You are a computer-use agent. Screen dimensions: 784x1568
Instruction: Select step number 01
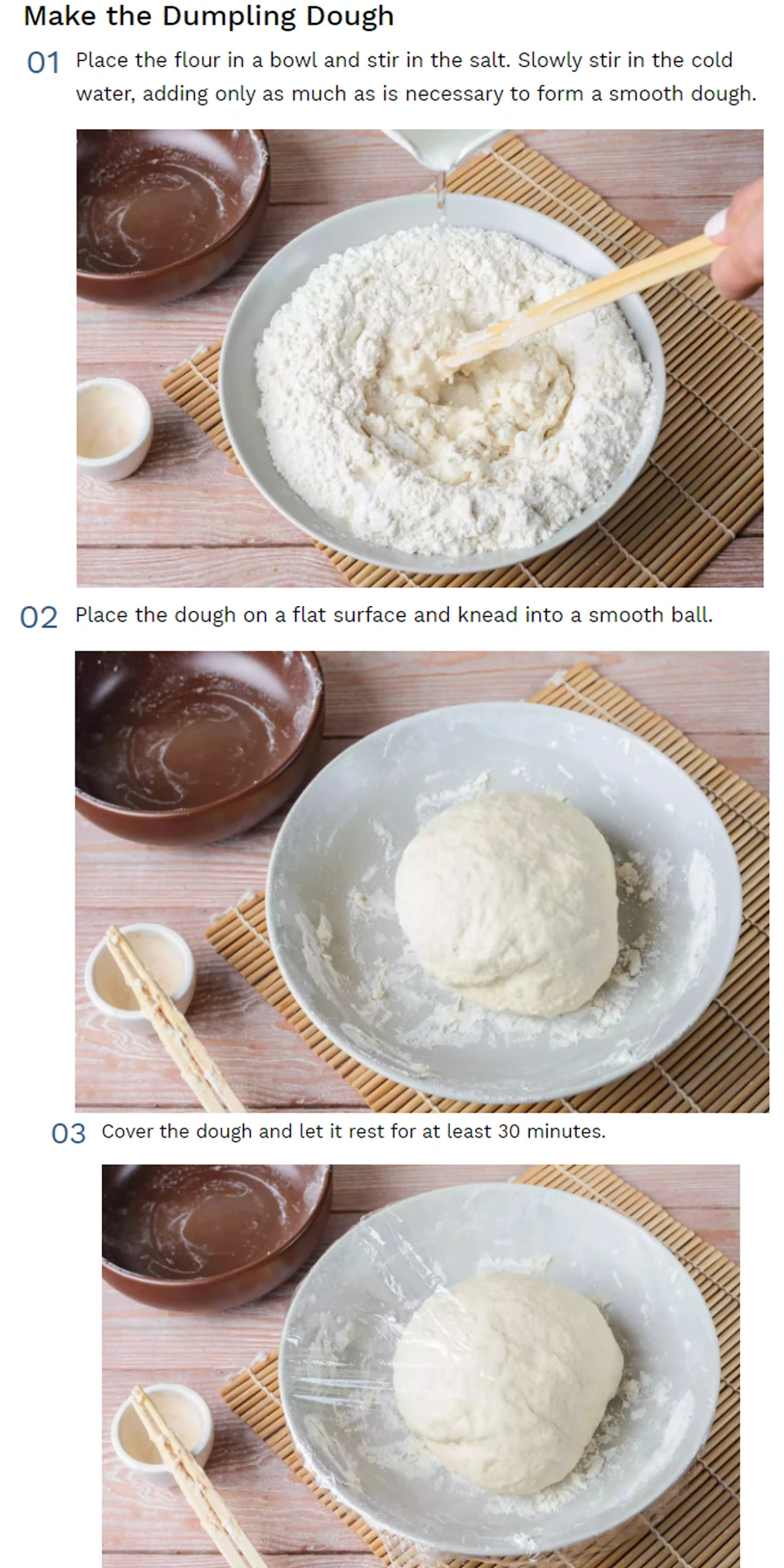[43, 63]
